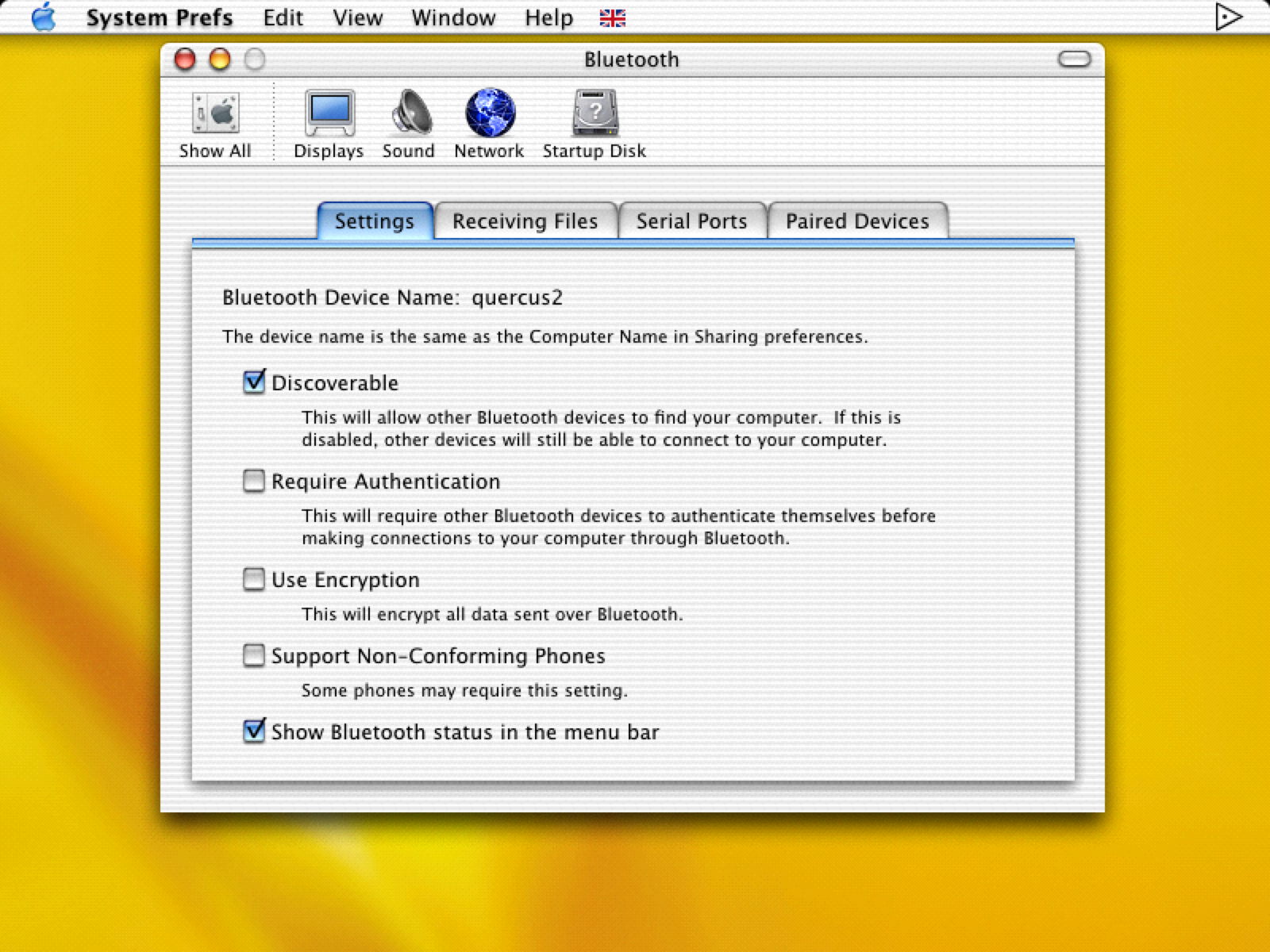This screenshot has width=1270, height=952.
Task: Open the System Prefs application menu
Action: pos(159,17)
